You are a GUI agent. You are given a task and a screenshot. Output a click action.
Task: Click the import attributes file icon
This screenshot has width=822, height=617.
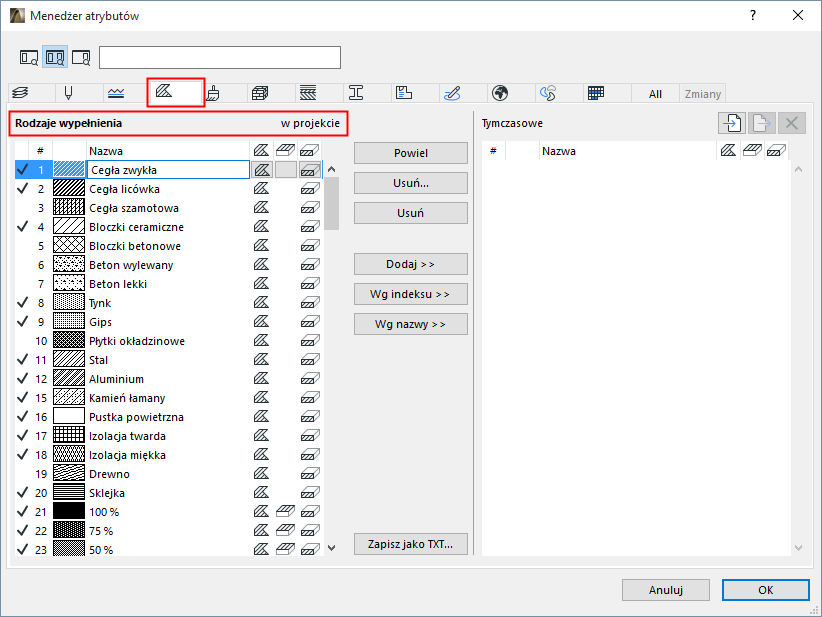pyautogui.click(x=732, y=123)
